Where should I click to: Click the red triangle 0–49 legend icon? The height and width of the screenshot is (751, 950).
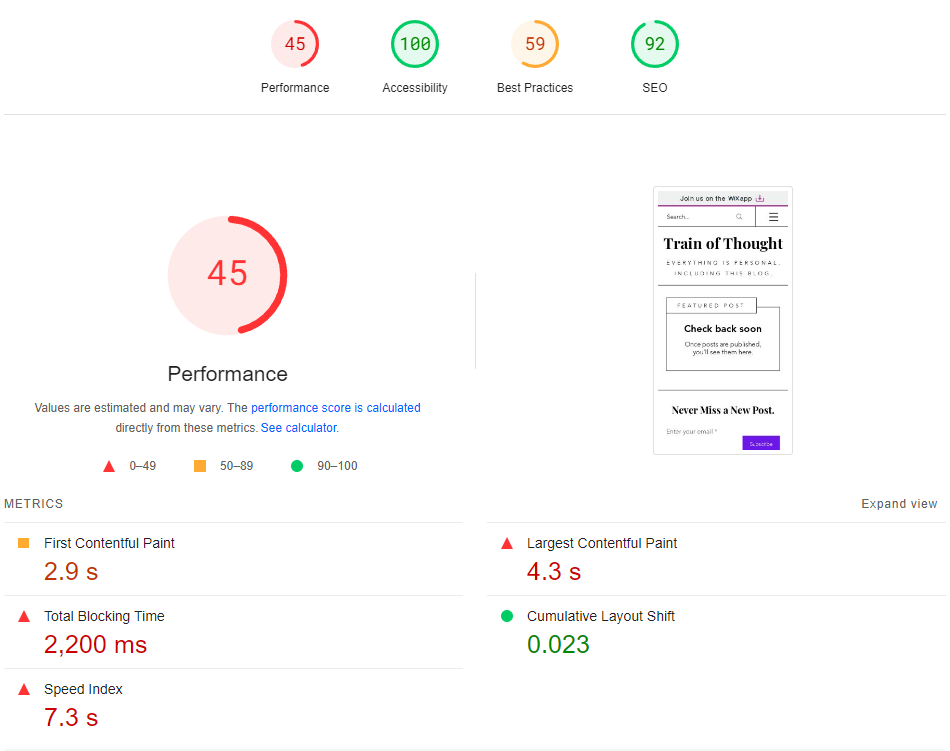click(109, 466)
